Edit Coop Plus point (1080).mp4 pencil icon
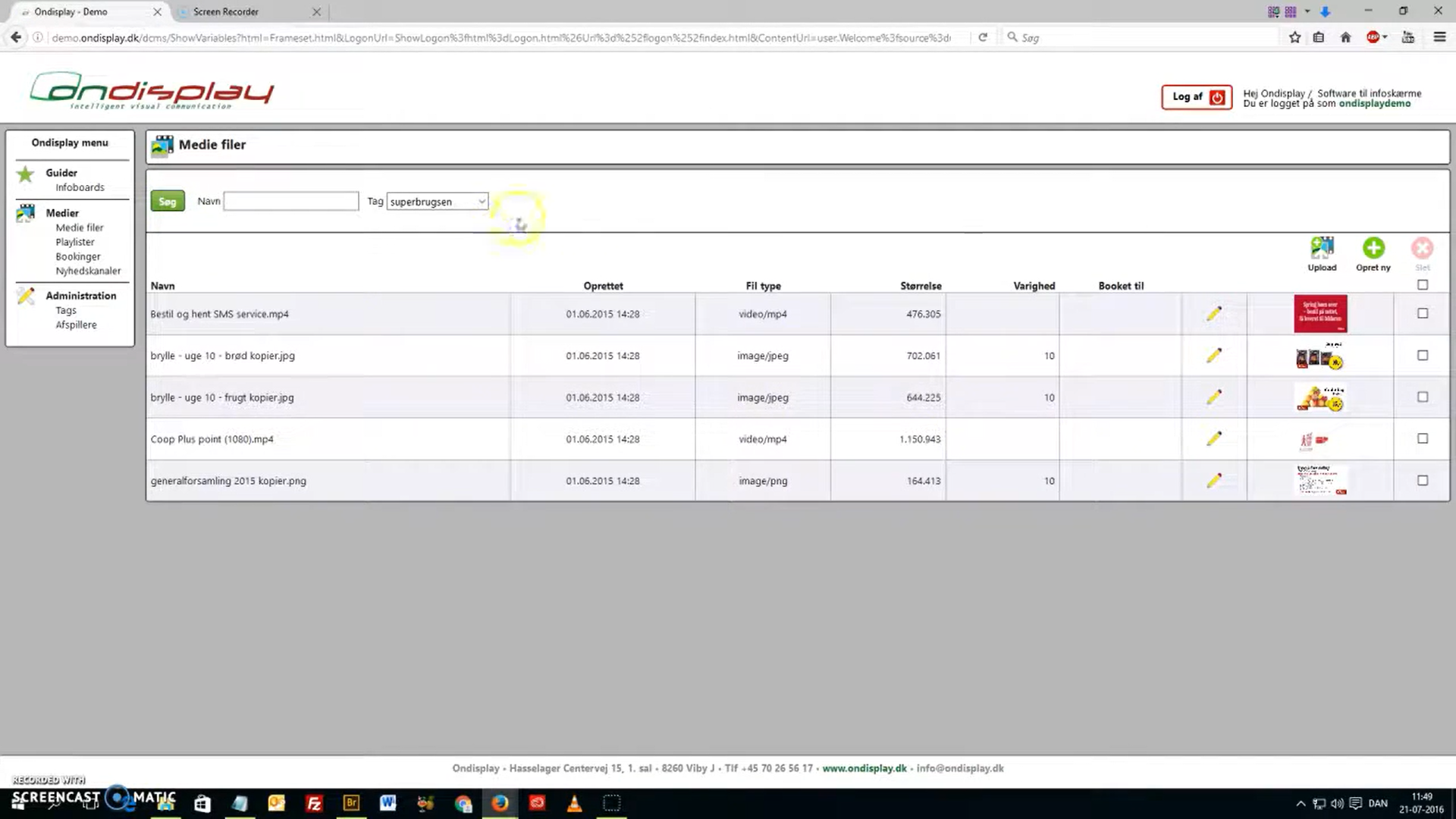1456x819 pixels. [x=1214, y=439]
